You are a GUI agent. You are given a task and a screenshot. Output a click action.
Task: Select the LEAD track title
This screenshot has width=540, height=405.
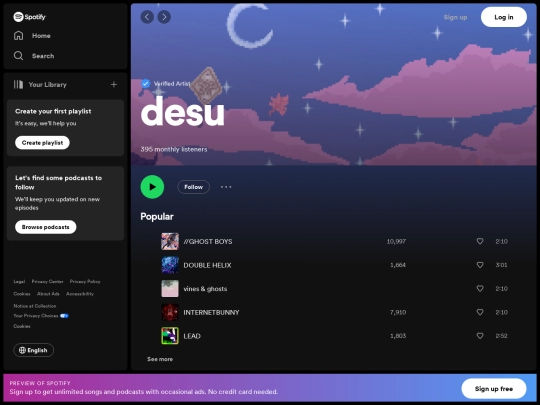pos(192,336)
